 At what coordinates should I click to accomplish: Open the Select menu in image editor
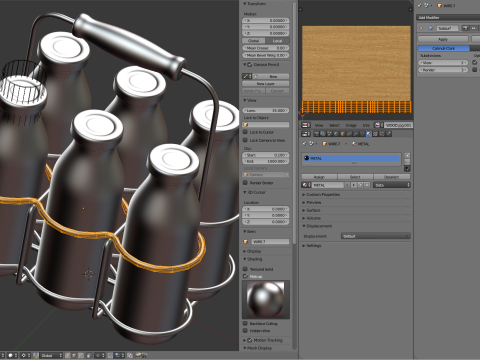click(334, 125)
